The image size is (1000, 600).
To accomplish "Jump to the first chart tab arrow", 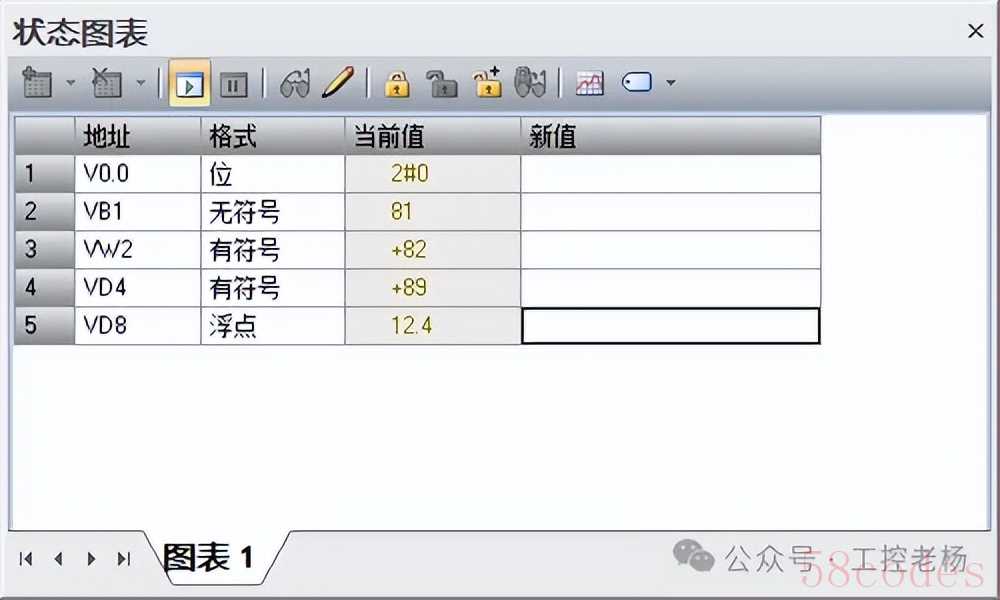I will coord(27,559).
